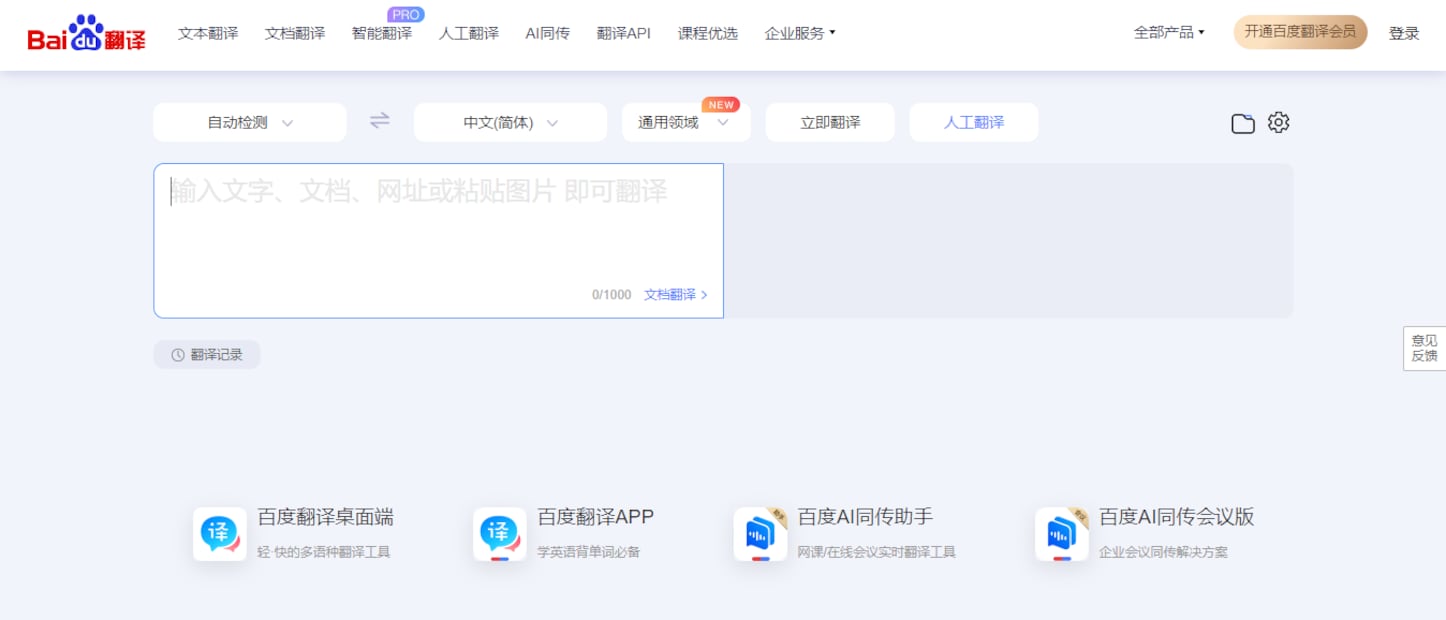Open 自动检测 source language dropdown
1446x620 pixels.
pyautogui.click(x=250, y=123)
